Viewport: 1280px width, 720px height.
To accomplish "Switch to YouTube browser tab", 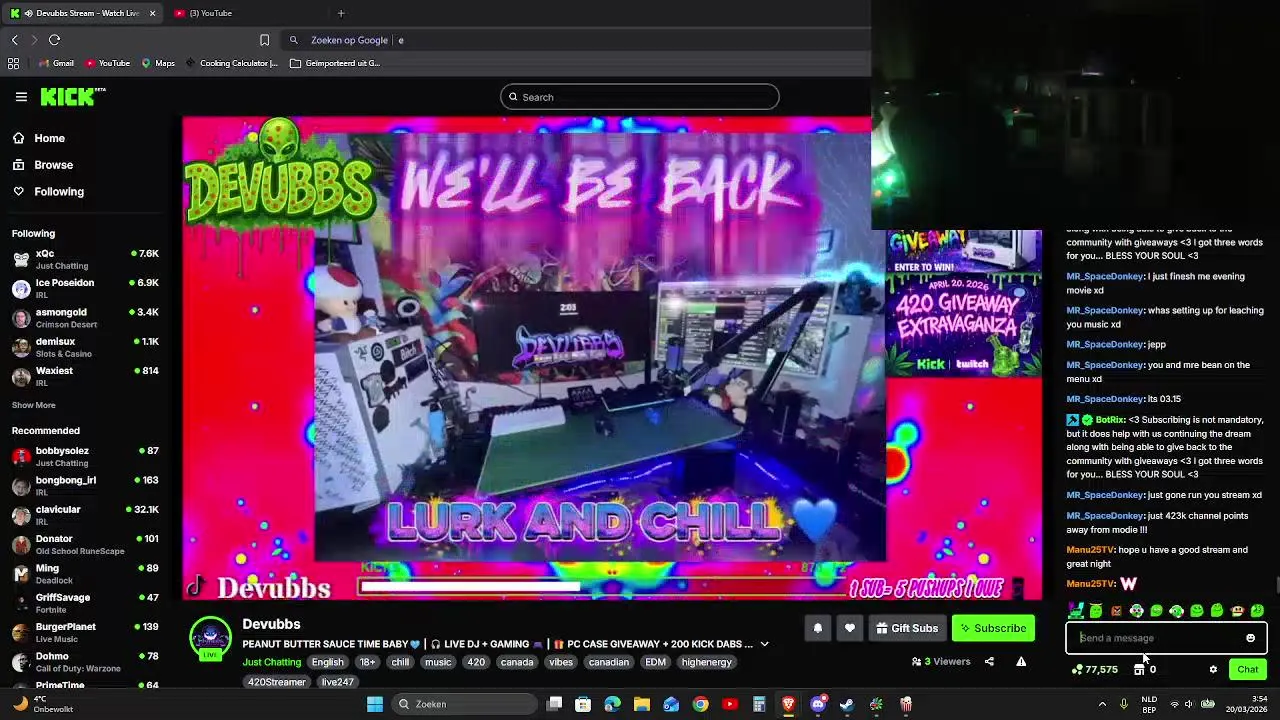I will pos(245,13).
